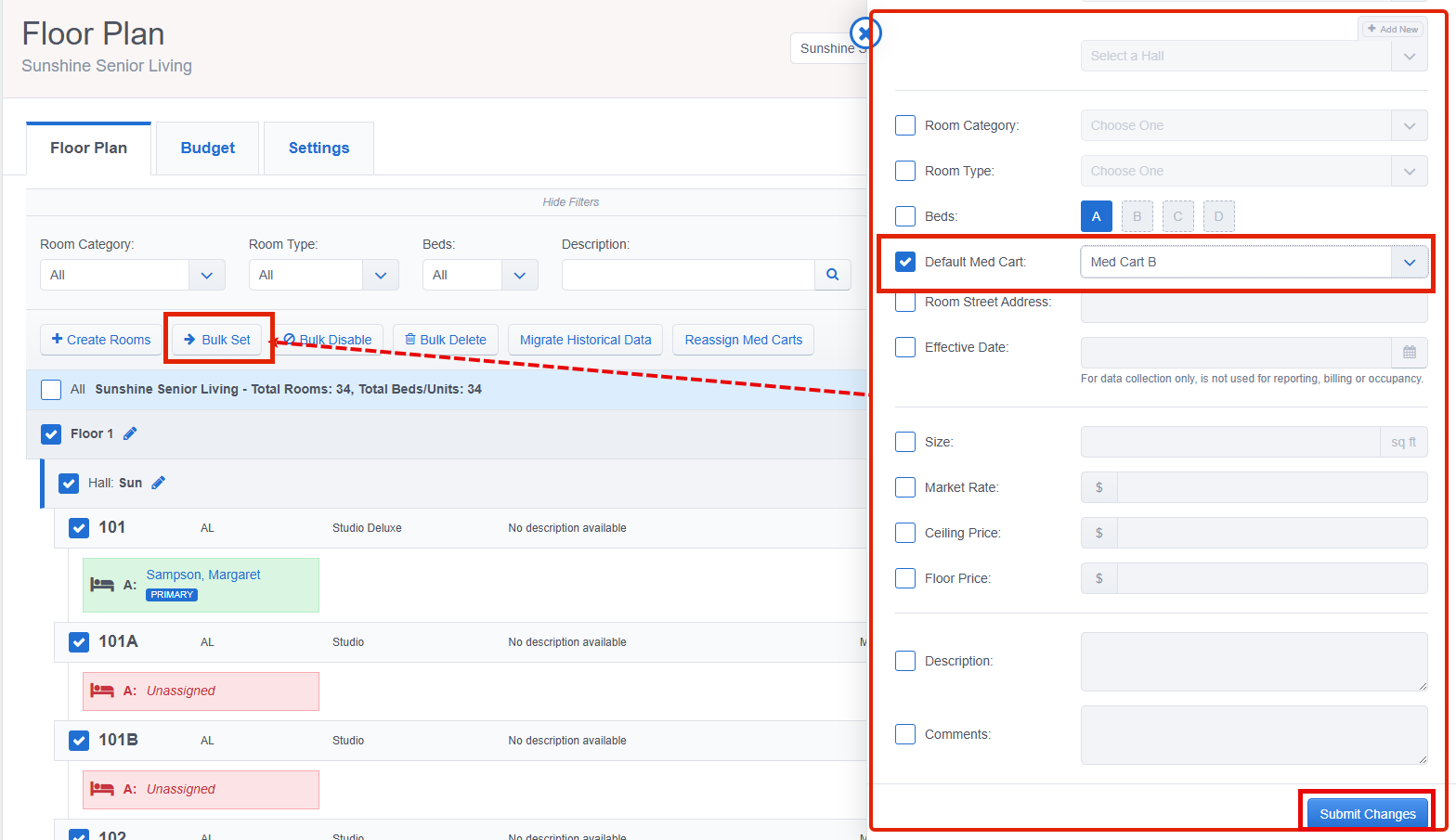Screen dimensions: 1456x840
Task: Click the pencil icon next to Floor 1
Action: pos(130,433)
